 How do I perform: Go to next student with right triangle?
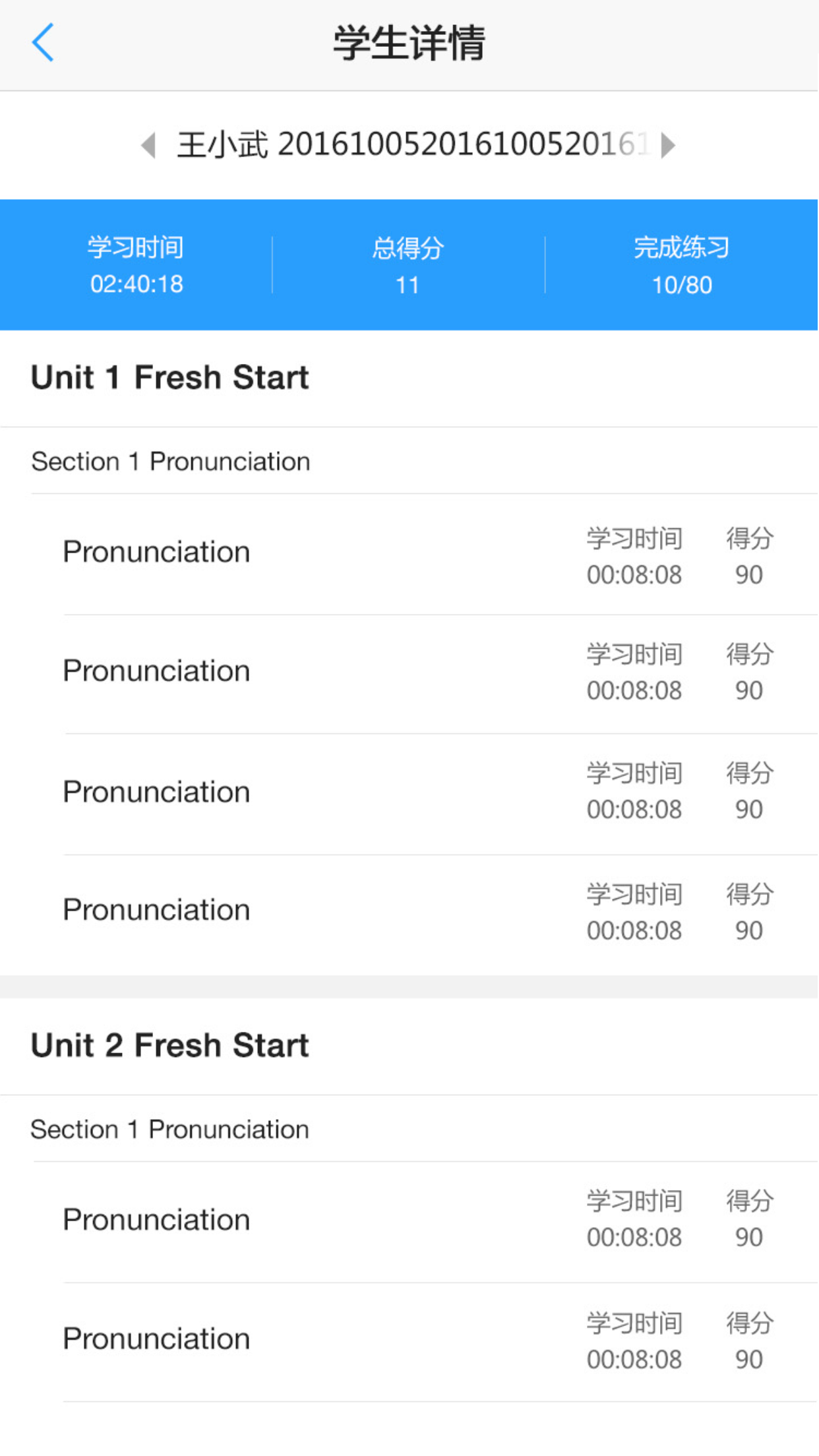pos(668,145)
